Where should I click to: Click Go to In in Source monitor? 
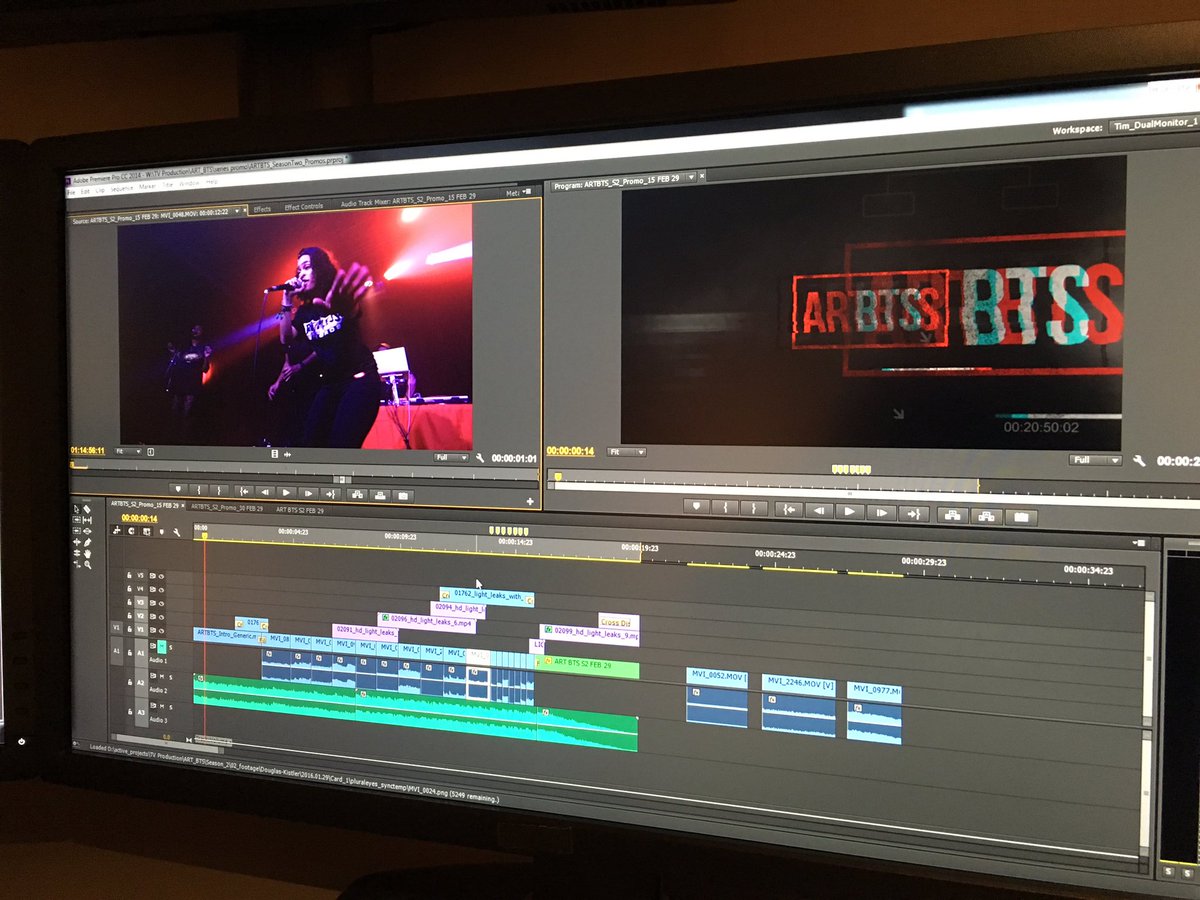pos(244,492)
